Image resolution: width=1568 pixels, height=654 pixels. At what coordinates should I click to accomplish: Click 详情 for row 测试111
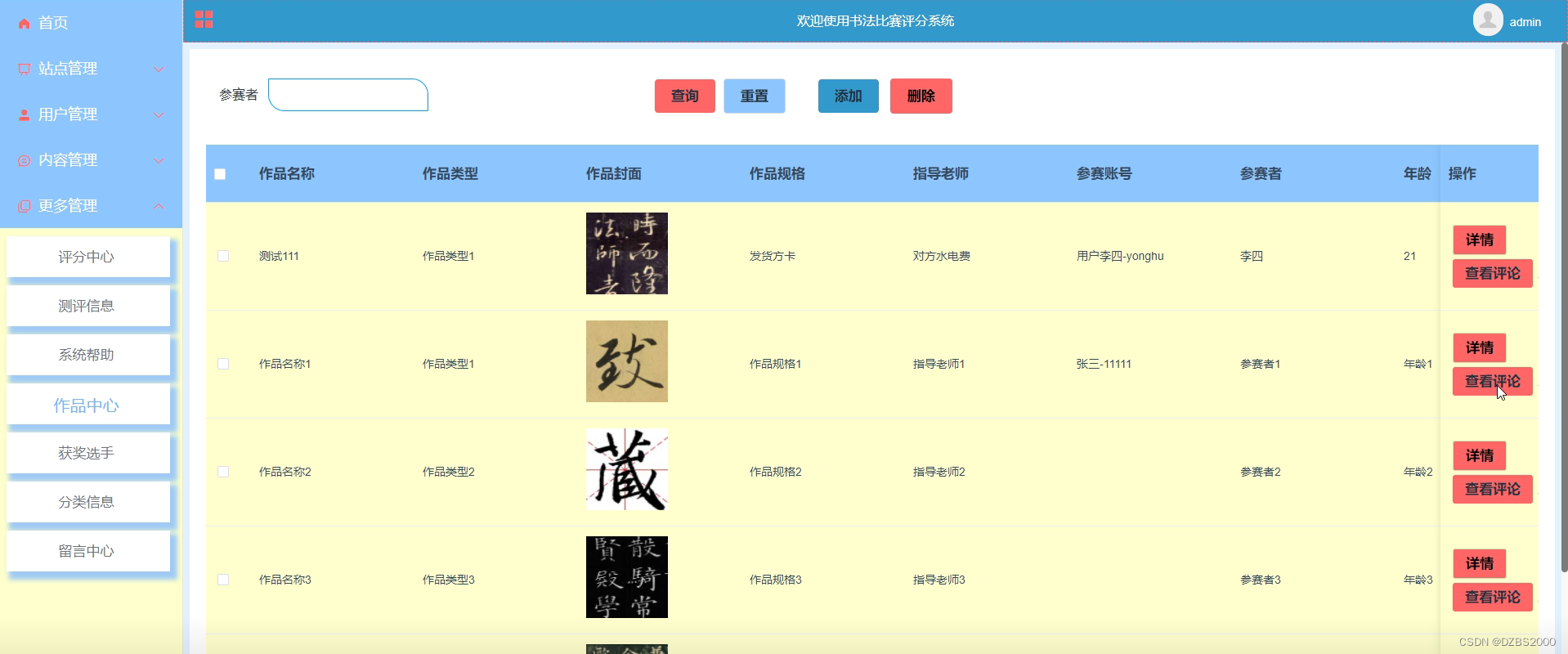click(x=1480, y=240)
